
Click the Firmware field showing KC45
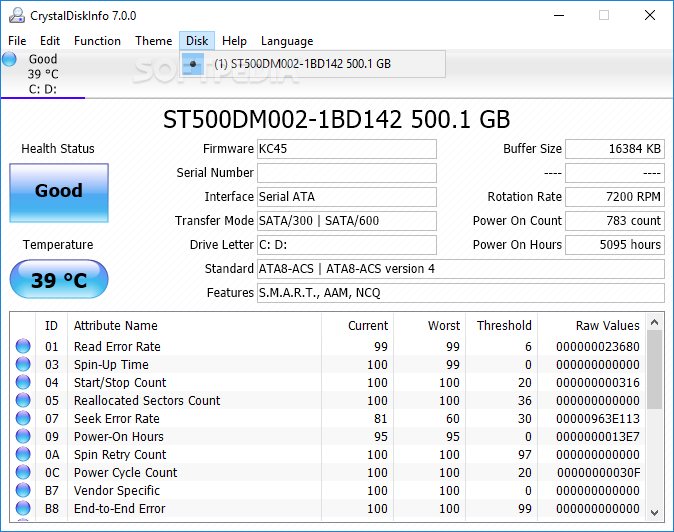pos(347,149)
